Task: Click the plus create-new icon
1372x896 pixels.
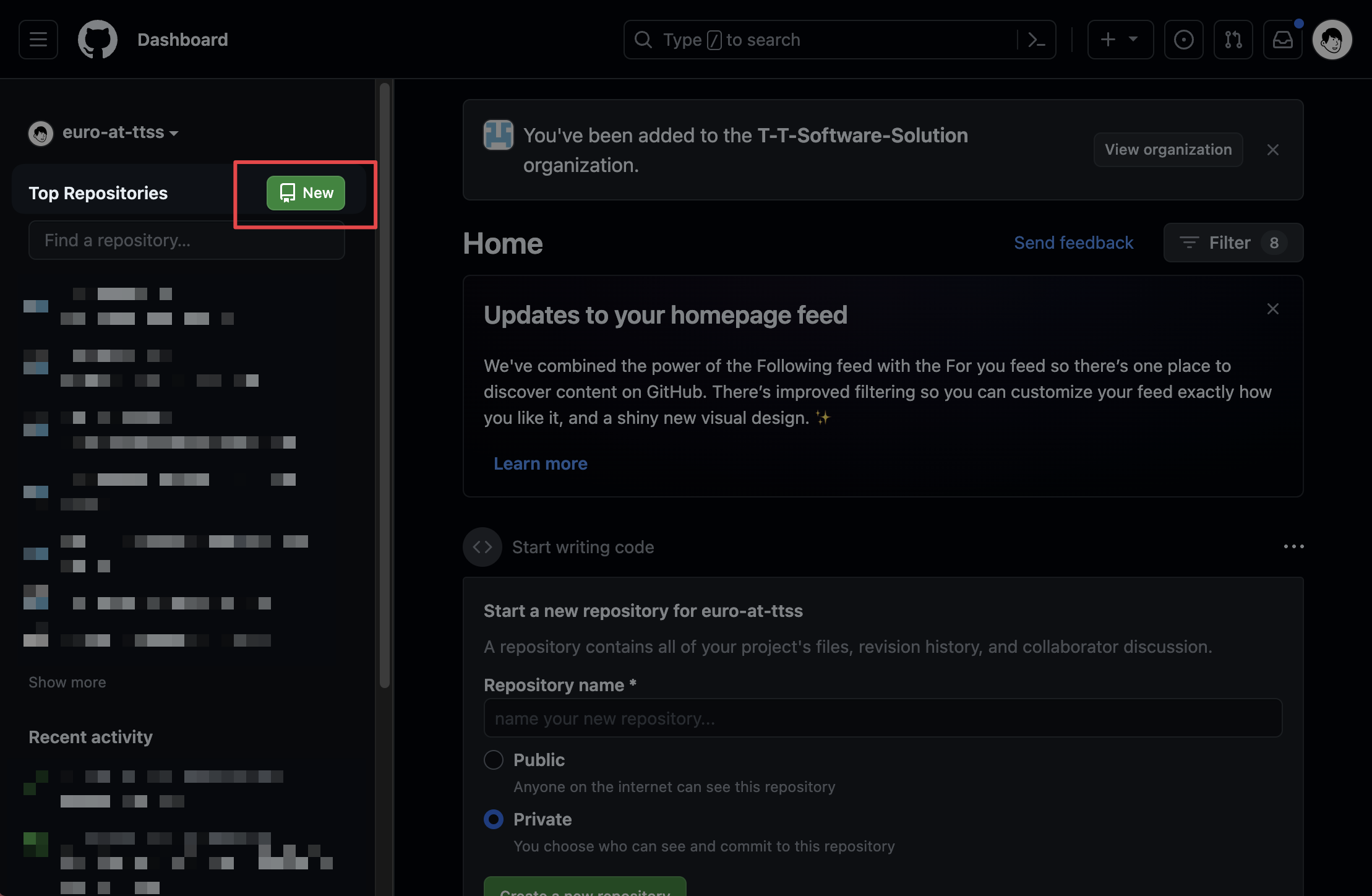Action: [1108, 40]
